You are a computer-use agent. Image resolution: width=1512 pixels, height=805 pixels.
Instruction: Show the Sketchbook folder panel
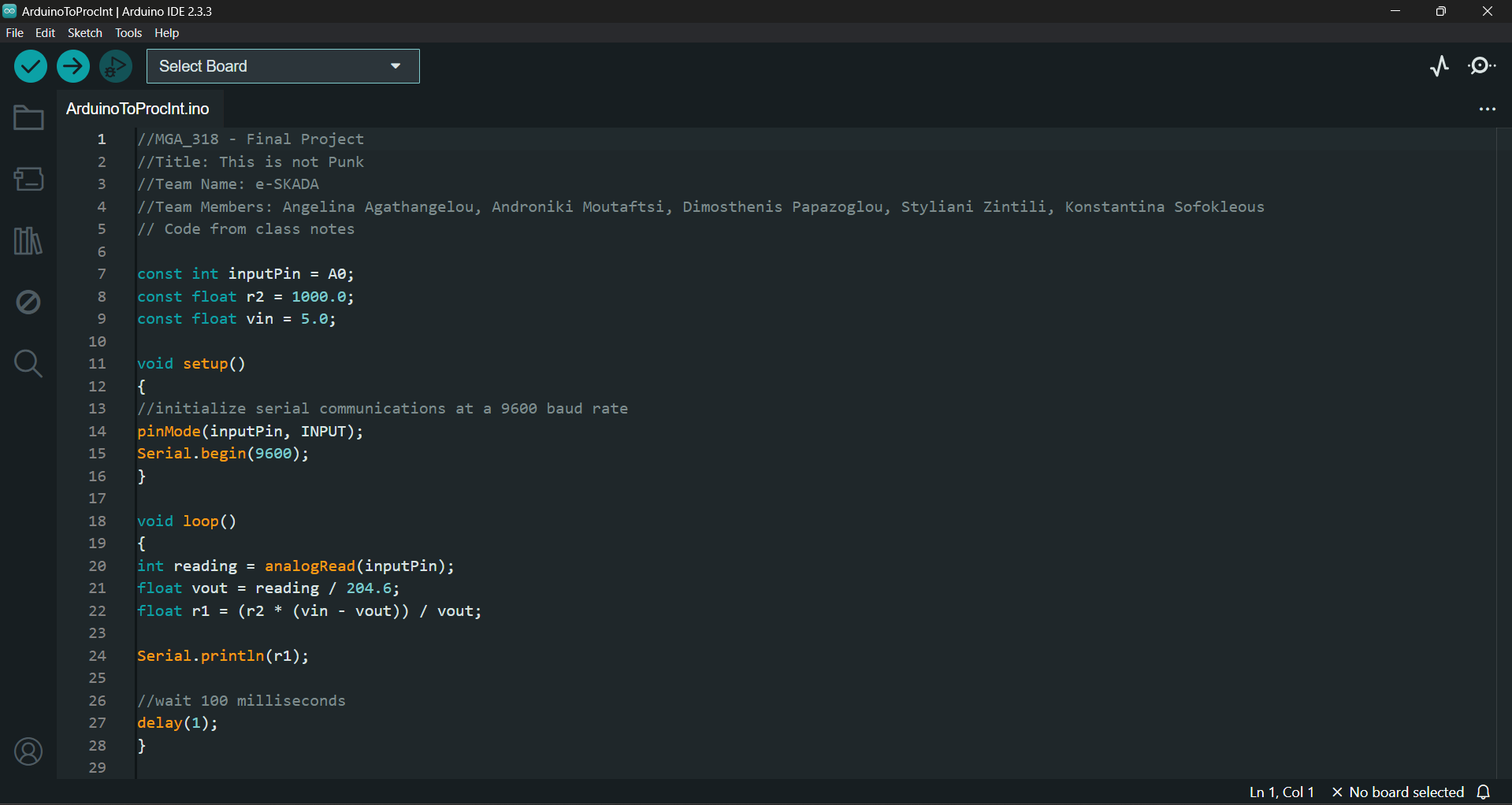tap(28, 118)
